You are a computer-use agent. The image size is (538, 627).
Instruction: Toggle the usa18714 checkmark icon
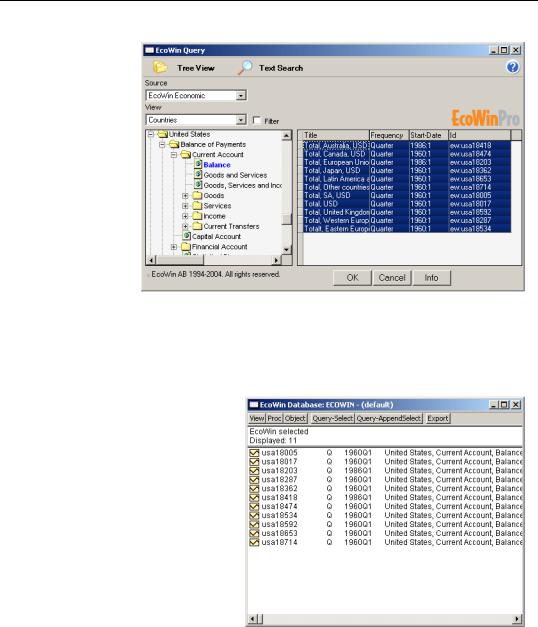(x=254, y=542)
